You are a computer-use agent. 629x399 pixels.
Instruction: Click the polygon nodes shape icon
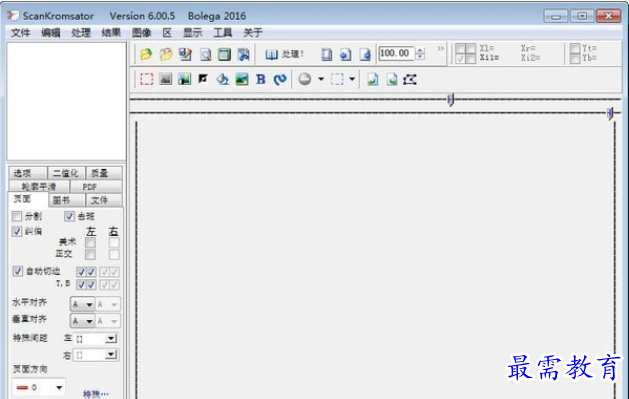410,79
